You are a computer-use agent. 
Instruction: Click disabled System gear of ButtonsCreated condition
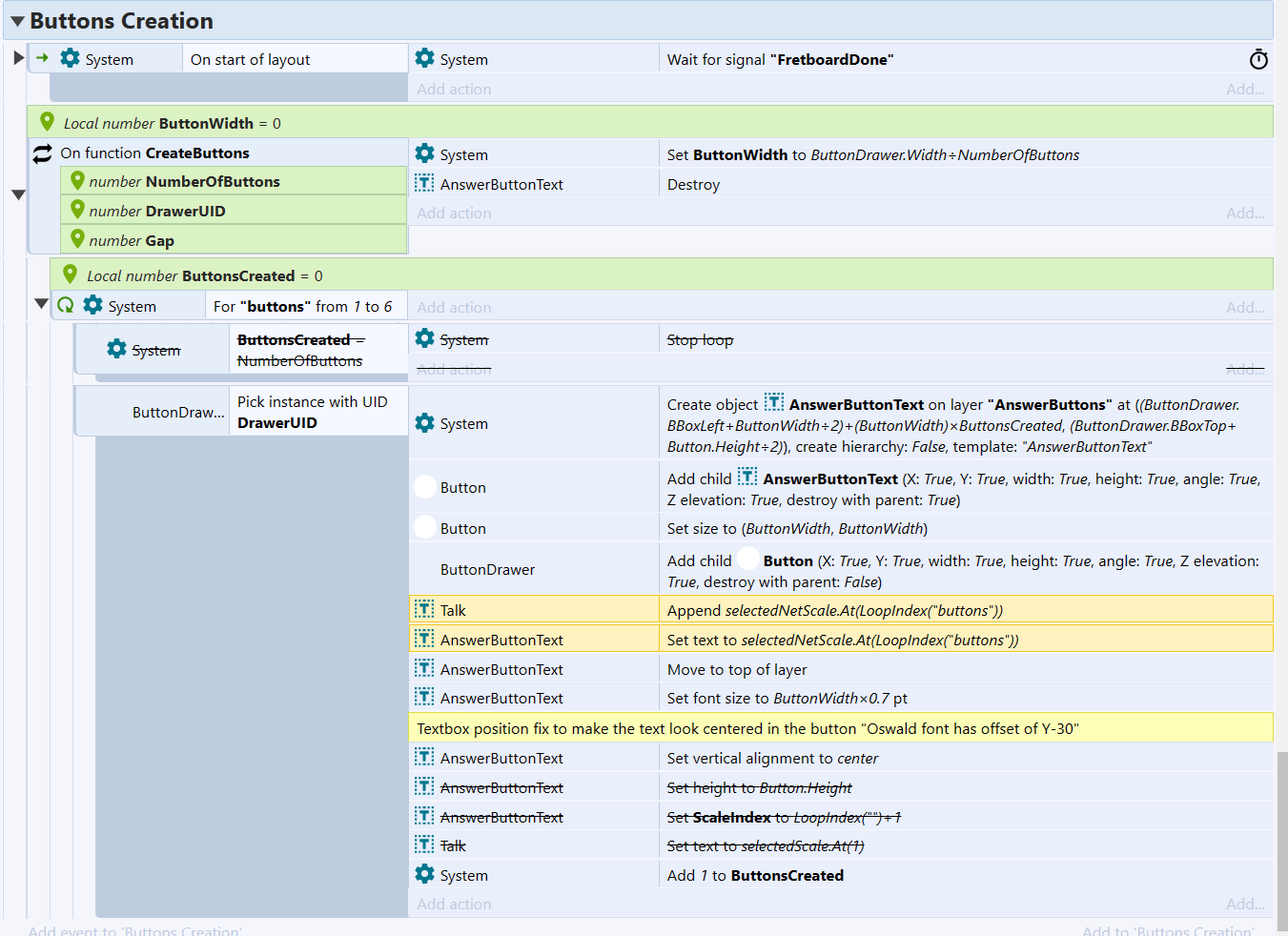pyautogui.click(x=116, y=349)
